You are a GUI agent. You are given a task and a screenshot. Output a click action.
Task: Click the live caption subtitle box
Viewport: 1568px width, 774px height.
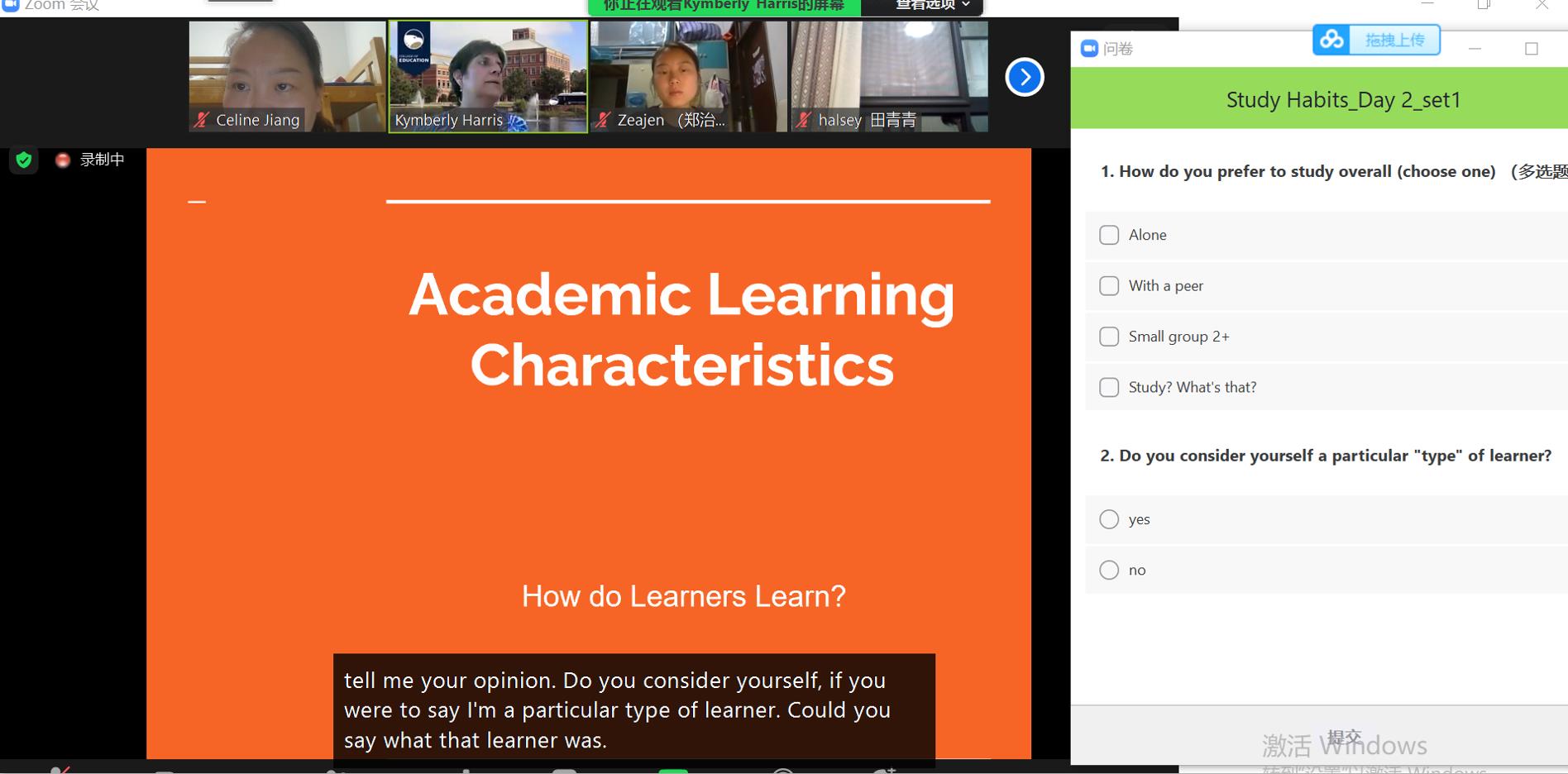pyautogui.click(x=633, y=709)
